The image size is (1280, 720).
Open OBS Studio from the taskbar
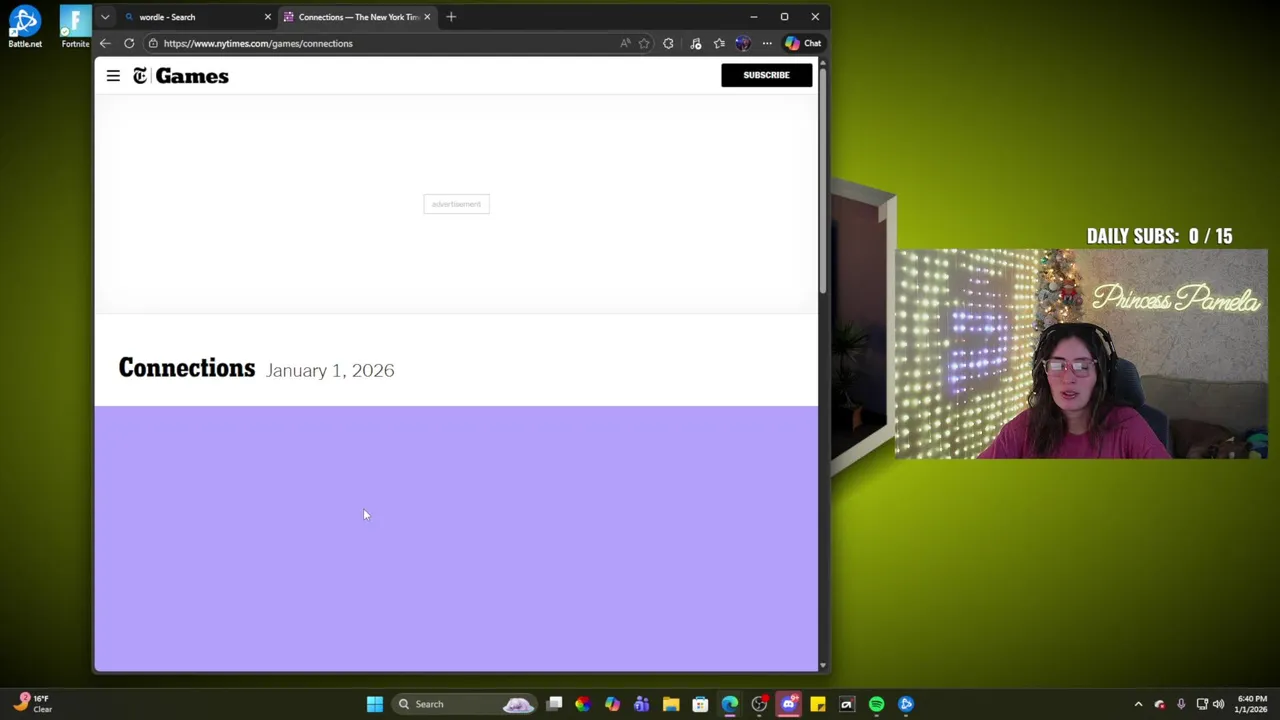click(x=759, y=704)
